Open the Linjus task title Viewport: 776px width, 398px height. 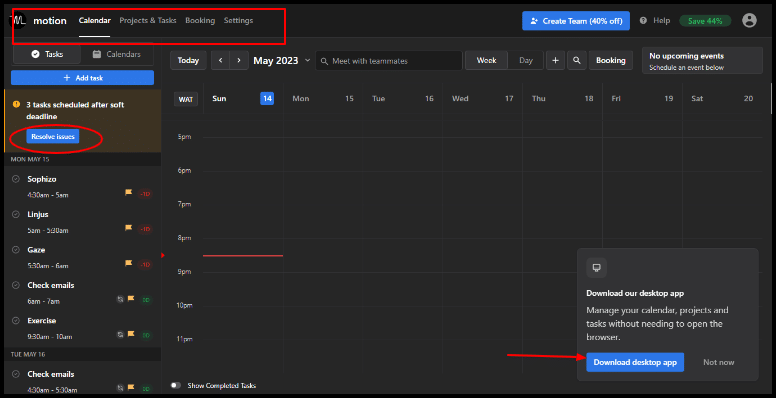38,214
